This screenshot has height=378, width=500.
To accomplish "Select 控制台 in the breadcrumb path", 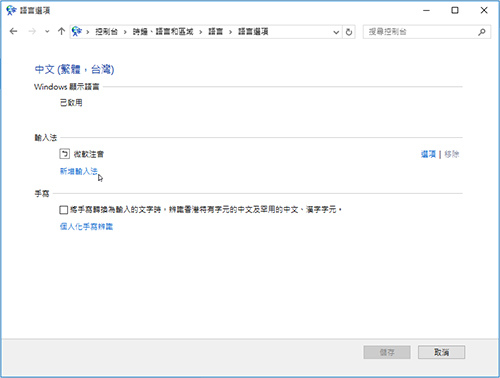I will 106,32.
